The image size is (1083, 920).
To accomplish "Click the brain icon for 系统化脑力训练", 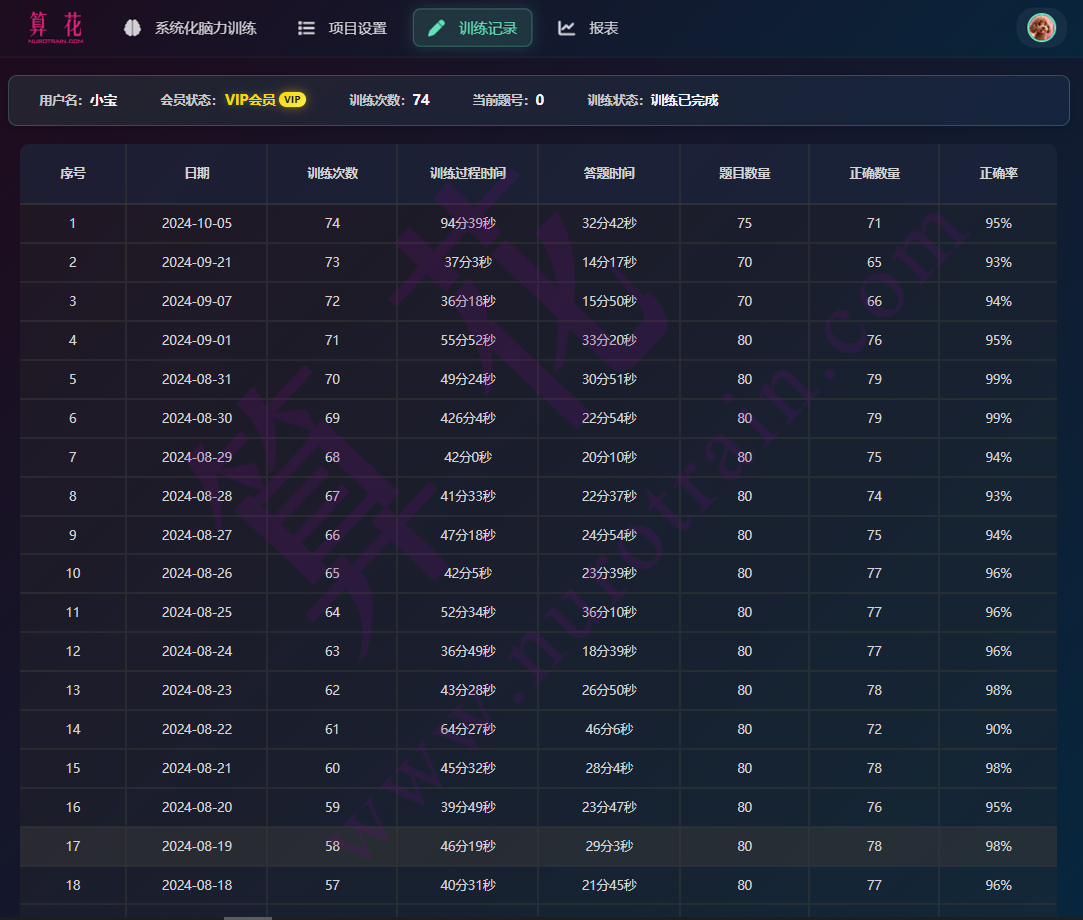I will point(132,28).
